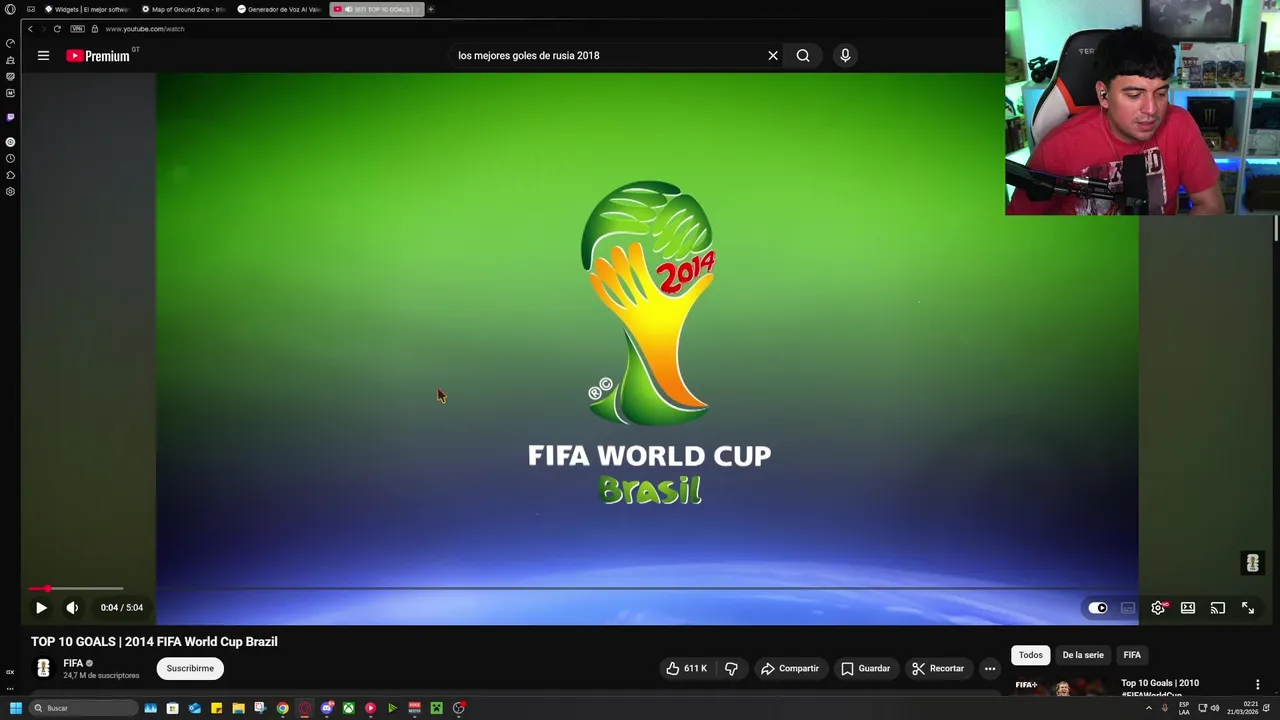The height and width of the screenshot is (720, 1280).
Task: Open Opera main menu logo
Action: click(10, 9)
